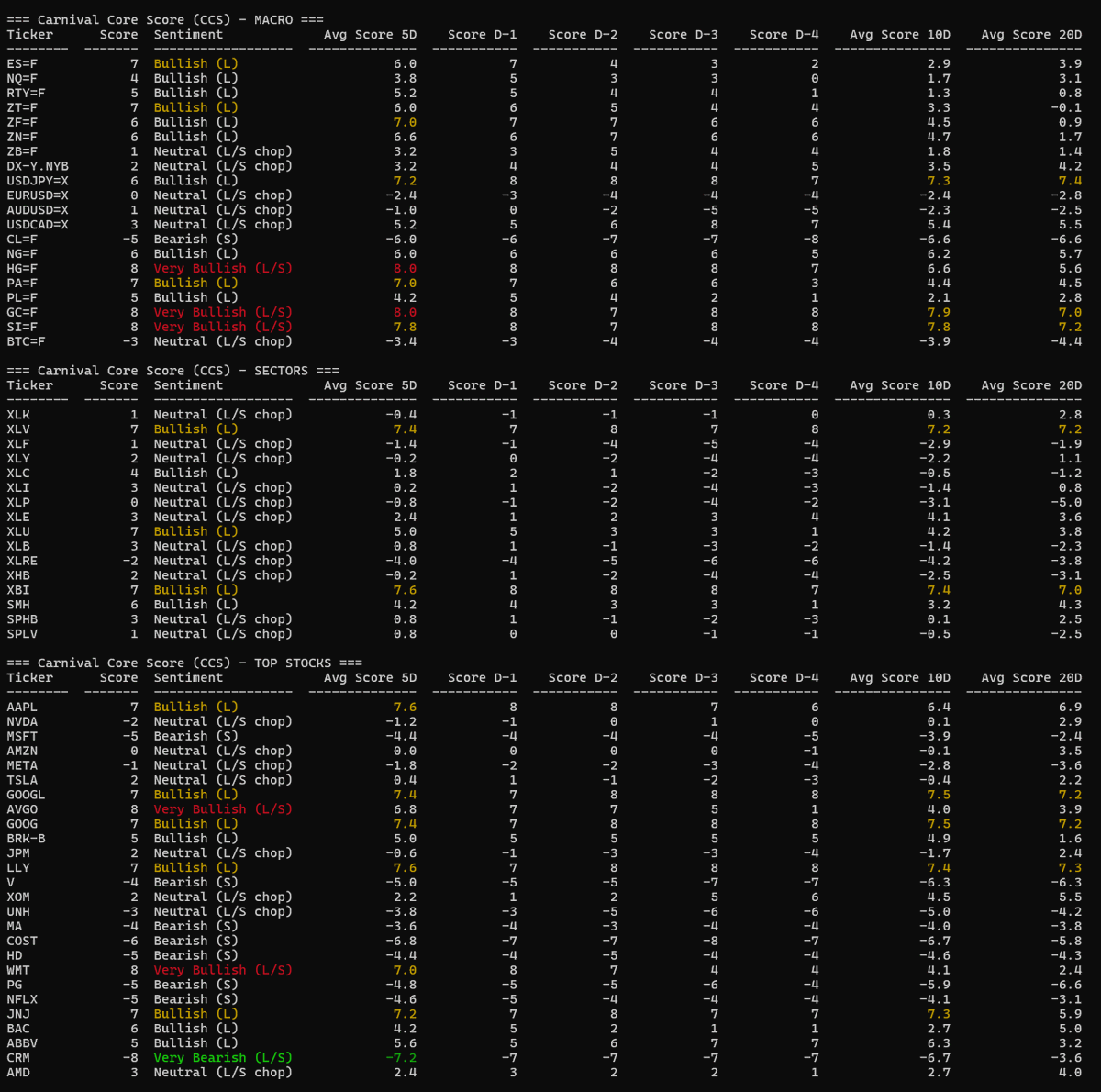This screenshot has width=1101, height=1092.
Task: Click the UNH ticker
Action: [x=18, y=912]
